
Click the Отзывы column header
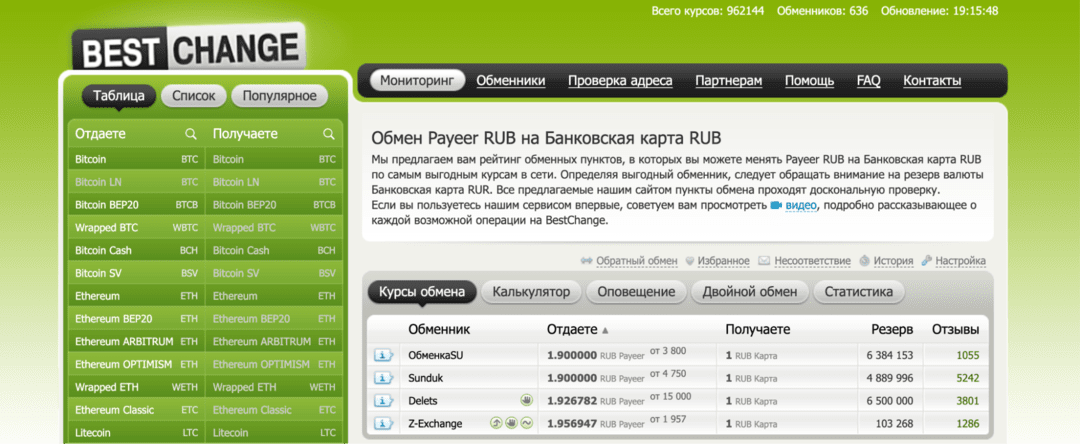click(955, 330)
